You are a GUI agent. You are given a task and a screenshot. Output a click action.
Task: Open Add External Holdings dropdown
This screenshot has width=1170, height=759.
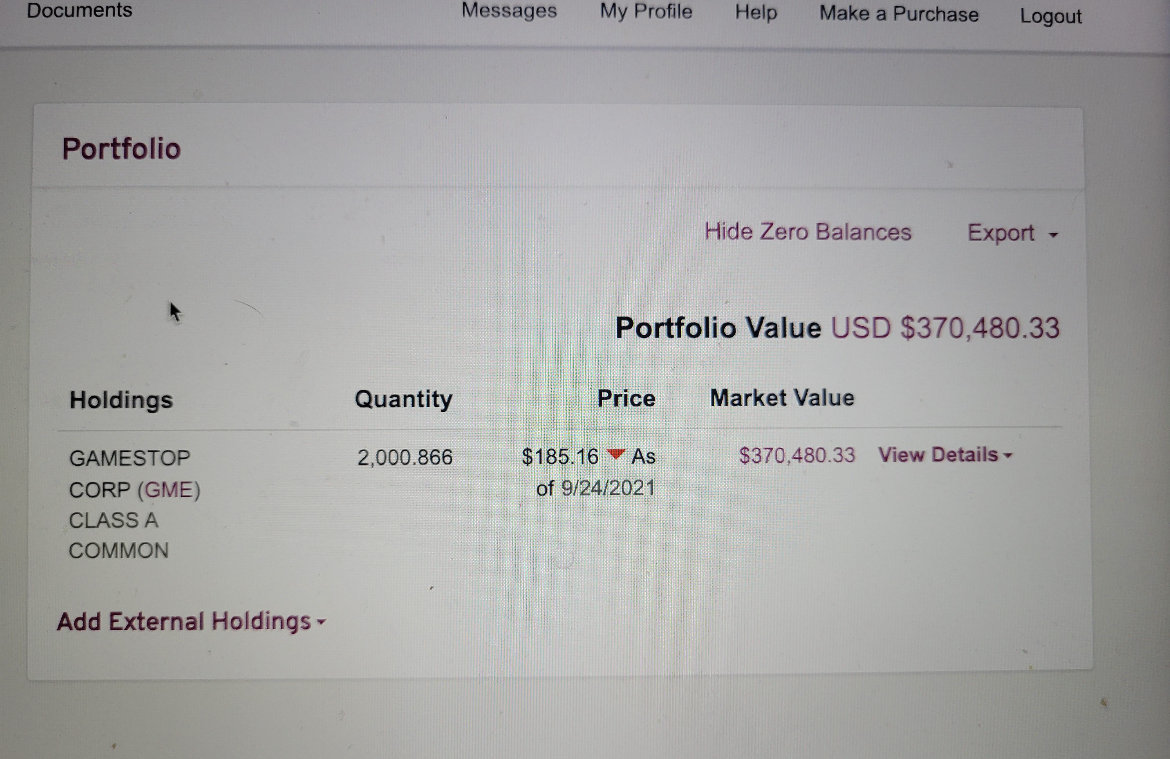point(191,621)
